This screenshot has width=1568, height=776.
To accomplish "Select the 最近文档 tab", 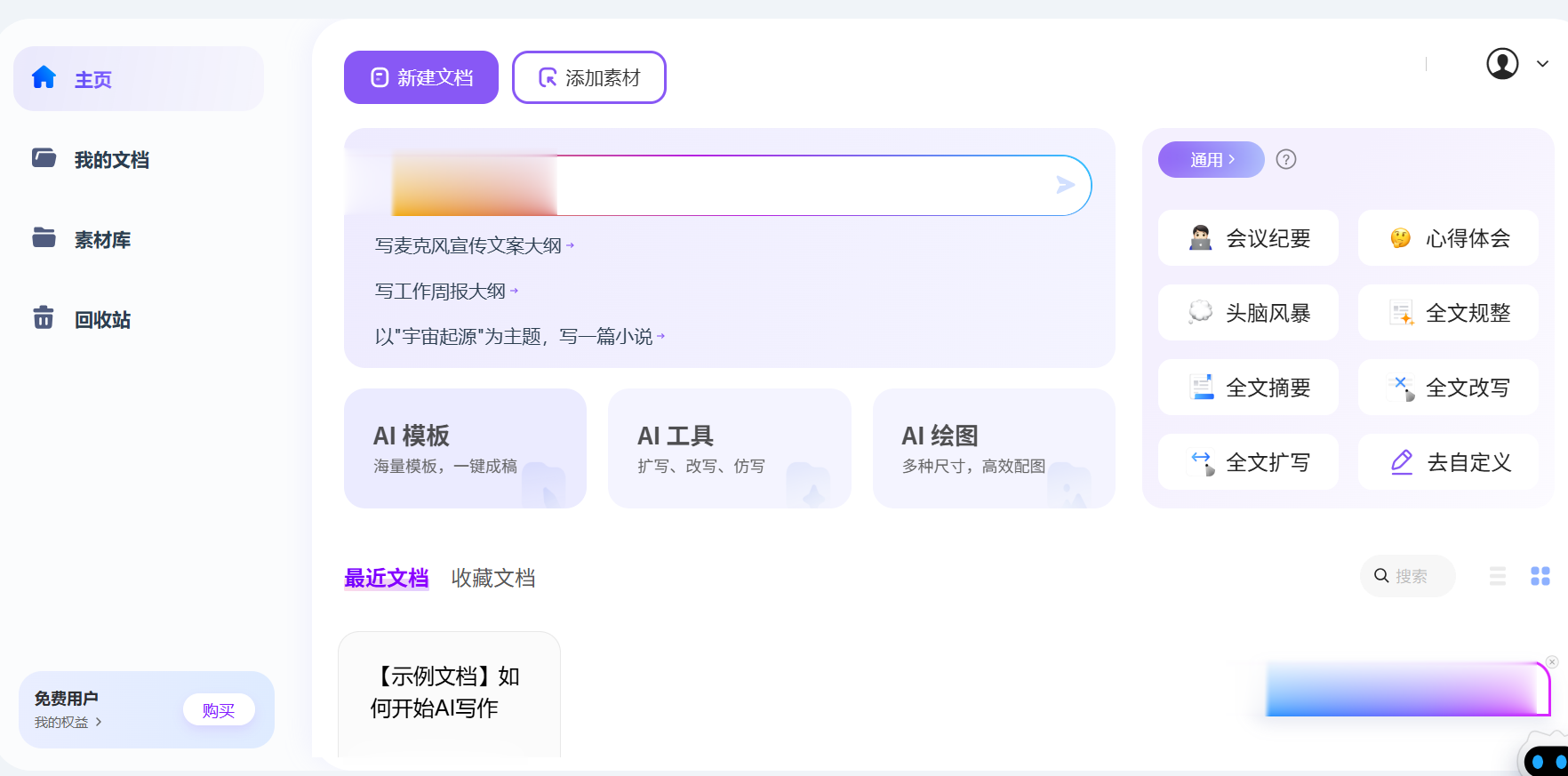I will [x=387, y=579].
